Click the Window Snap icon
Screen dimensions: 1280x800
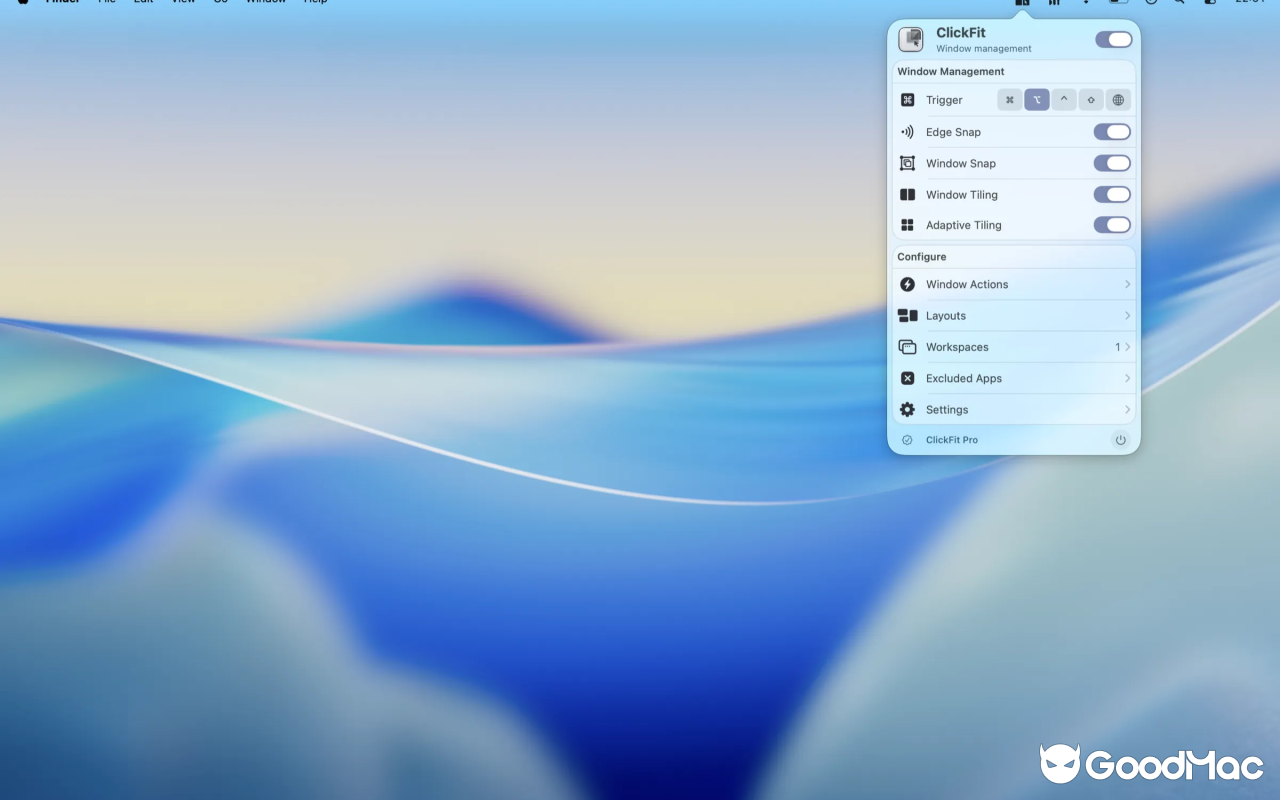[907, 163]
